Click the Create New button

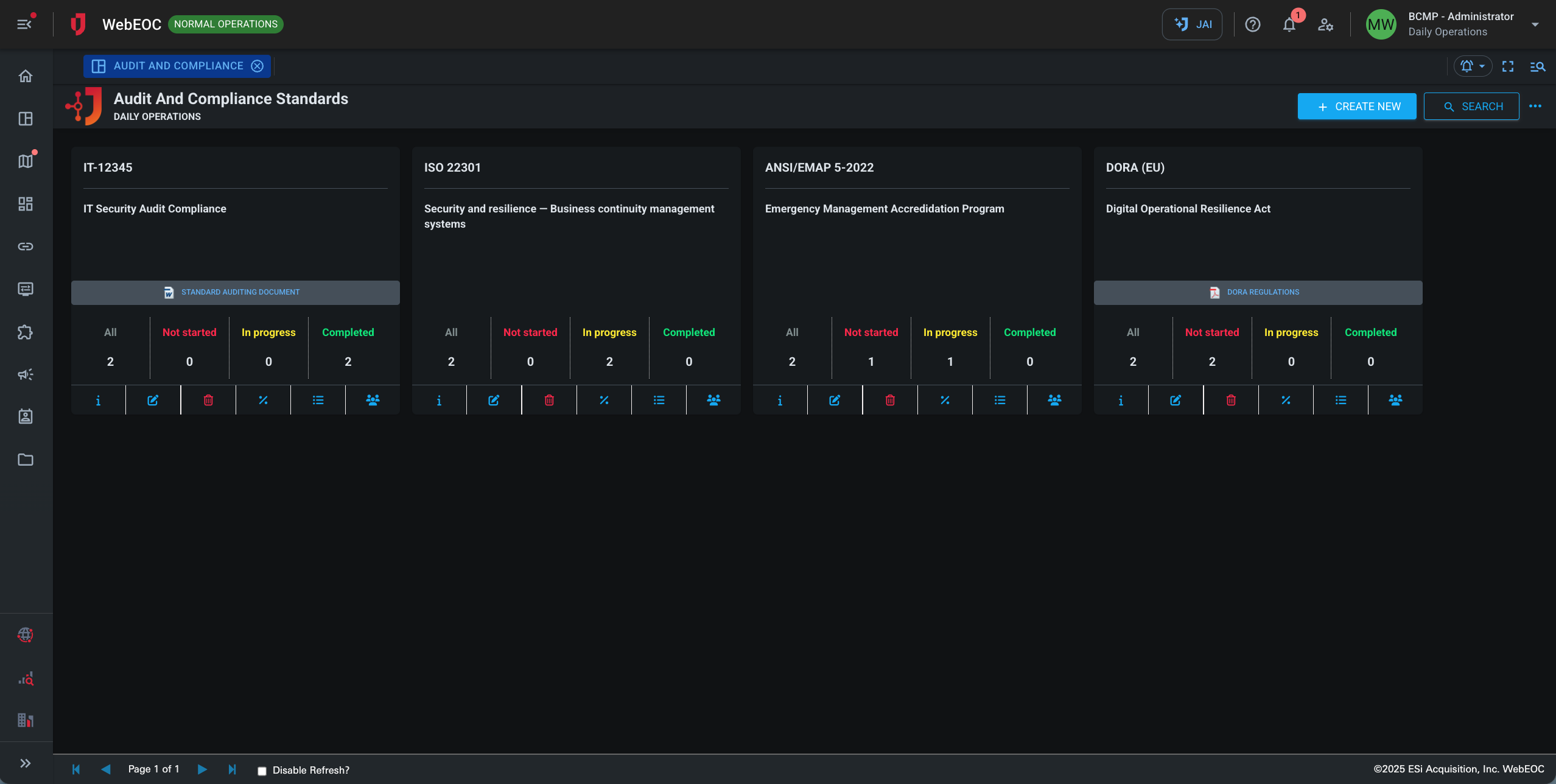point(1357,107)
